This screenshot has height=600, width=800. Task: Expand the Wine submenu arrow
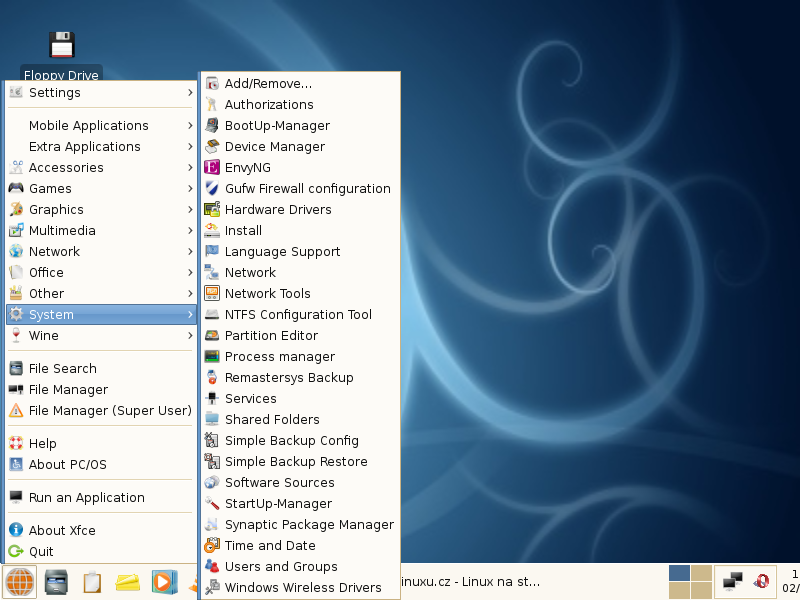(x=190, y=335)
